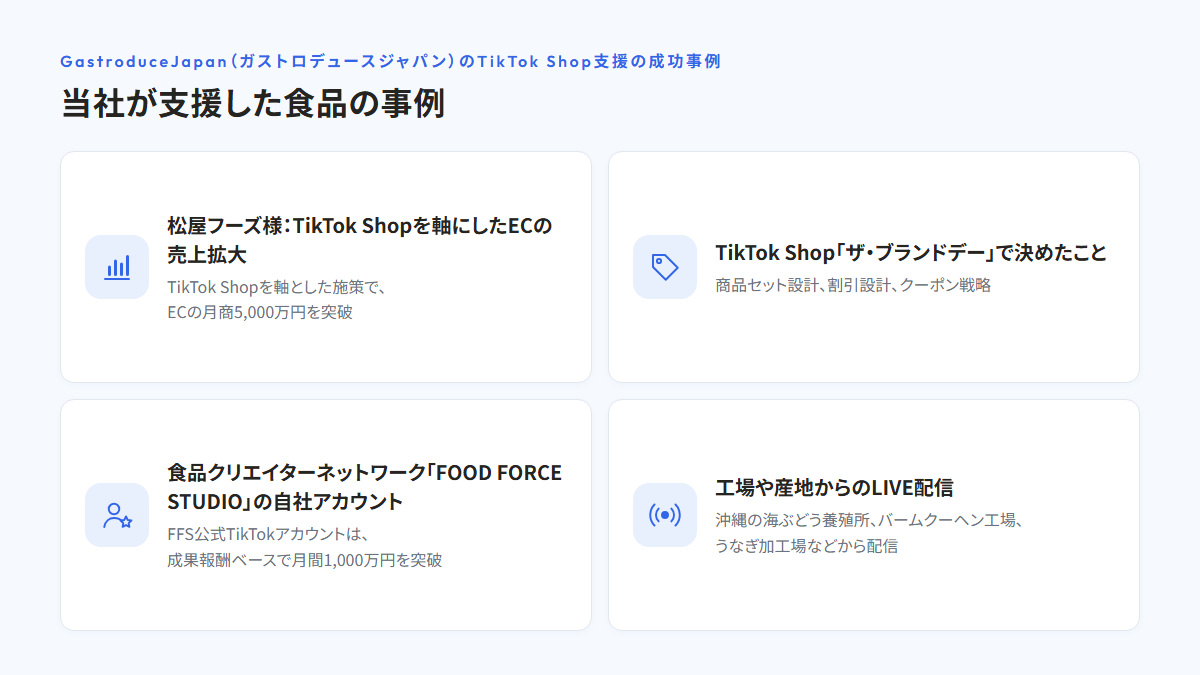
Task: Click the live broadcast icon in LIVE配信 card
Action: coord(665,515)
